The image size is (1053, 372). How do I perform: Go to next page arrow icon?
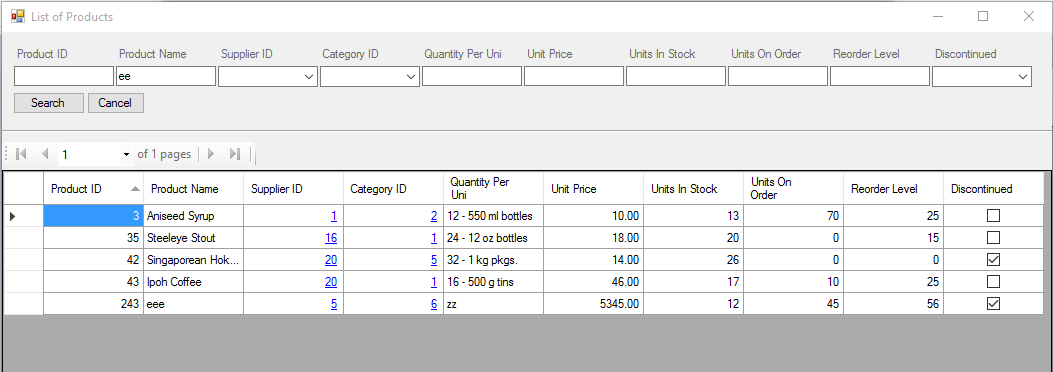point(210,154)
